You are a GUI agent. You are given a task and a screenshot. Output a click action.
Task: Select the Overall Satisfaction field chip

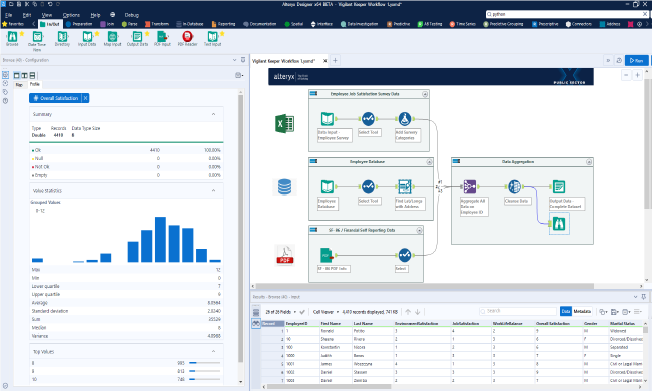click(55, 98)
